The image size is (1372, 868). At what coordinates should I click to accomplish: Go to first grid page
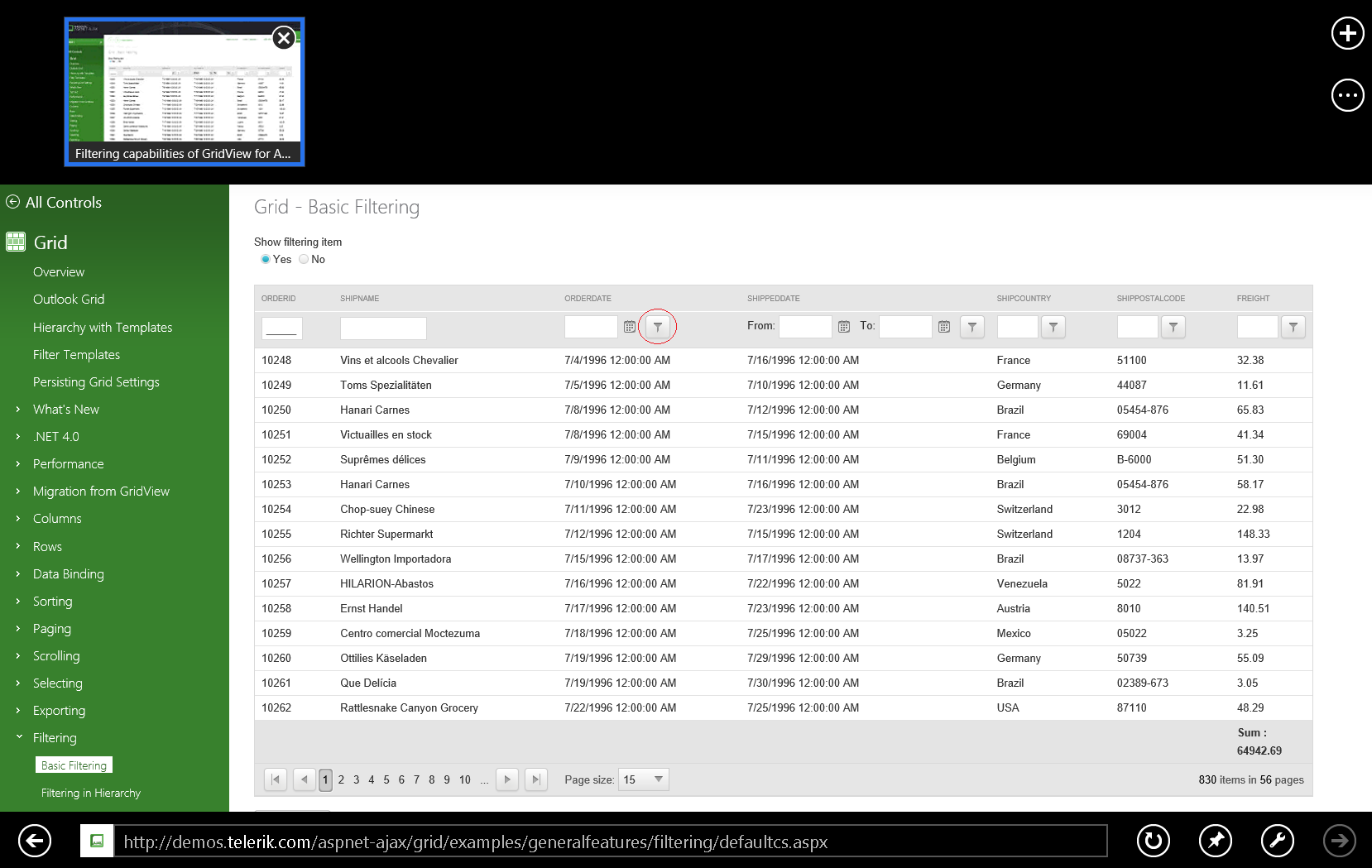[276, 779]
